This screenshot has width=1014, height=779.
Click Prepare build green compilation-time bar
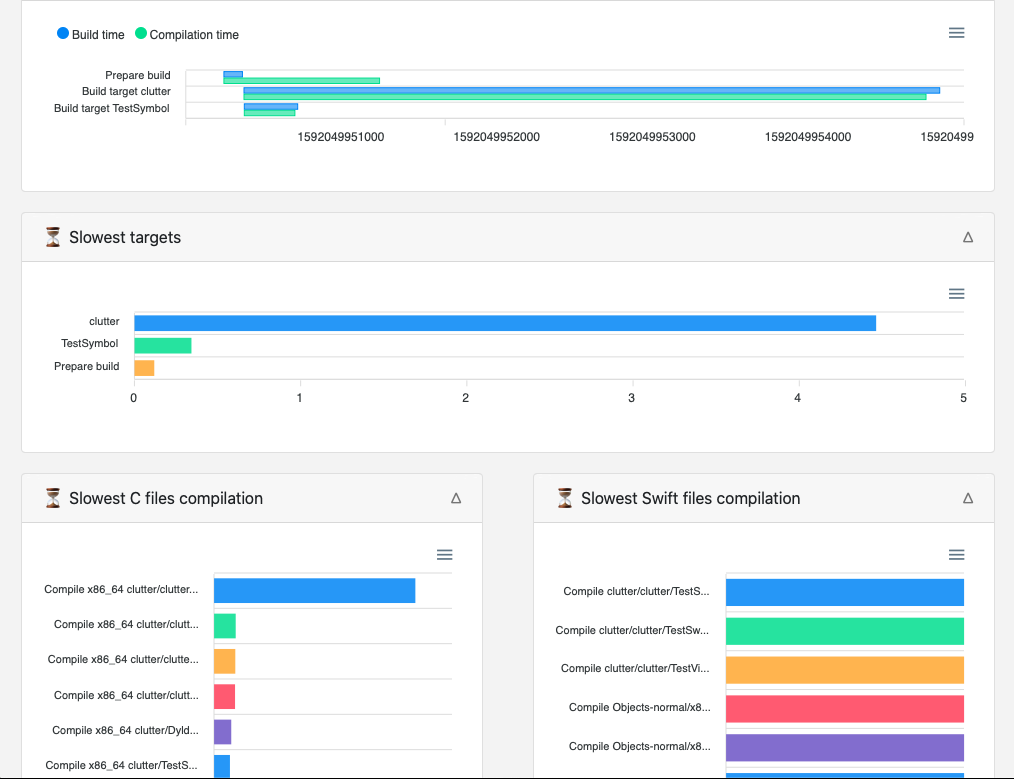pyautogui.click(x=301, y=81)
